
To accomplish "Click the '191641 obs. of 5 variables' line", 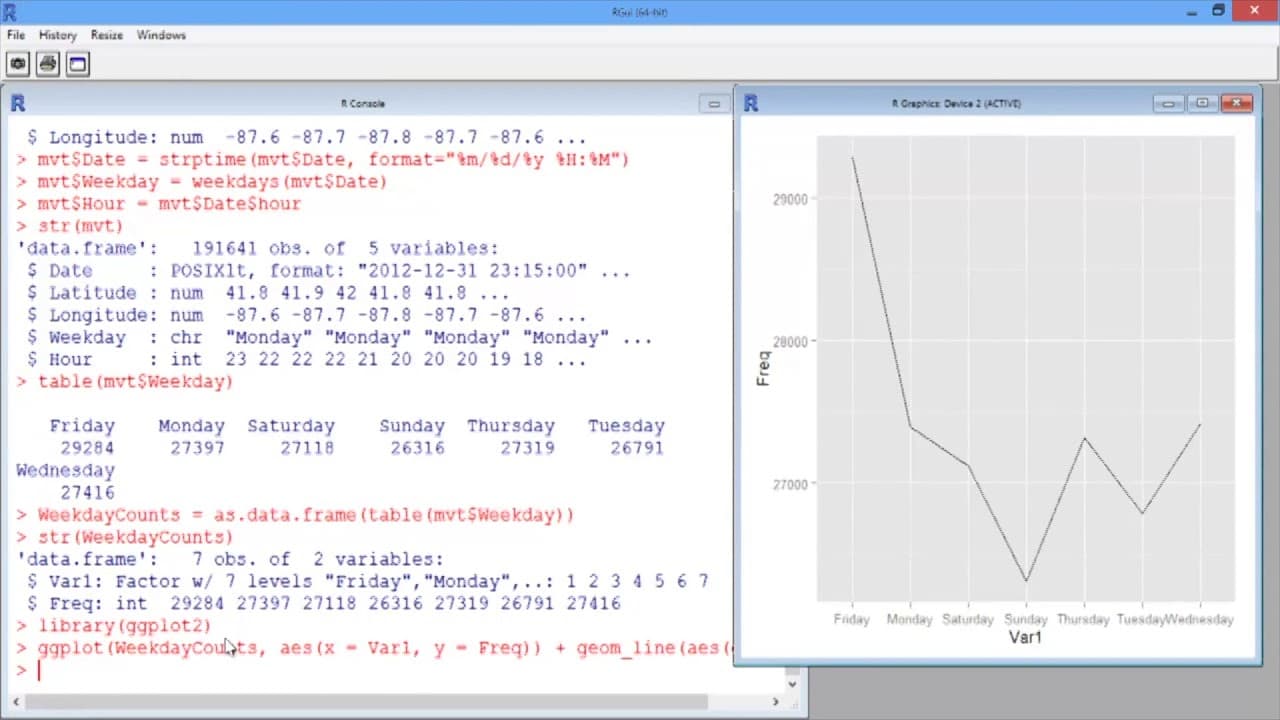I will coord(256,248).
